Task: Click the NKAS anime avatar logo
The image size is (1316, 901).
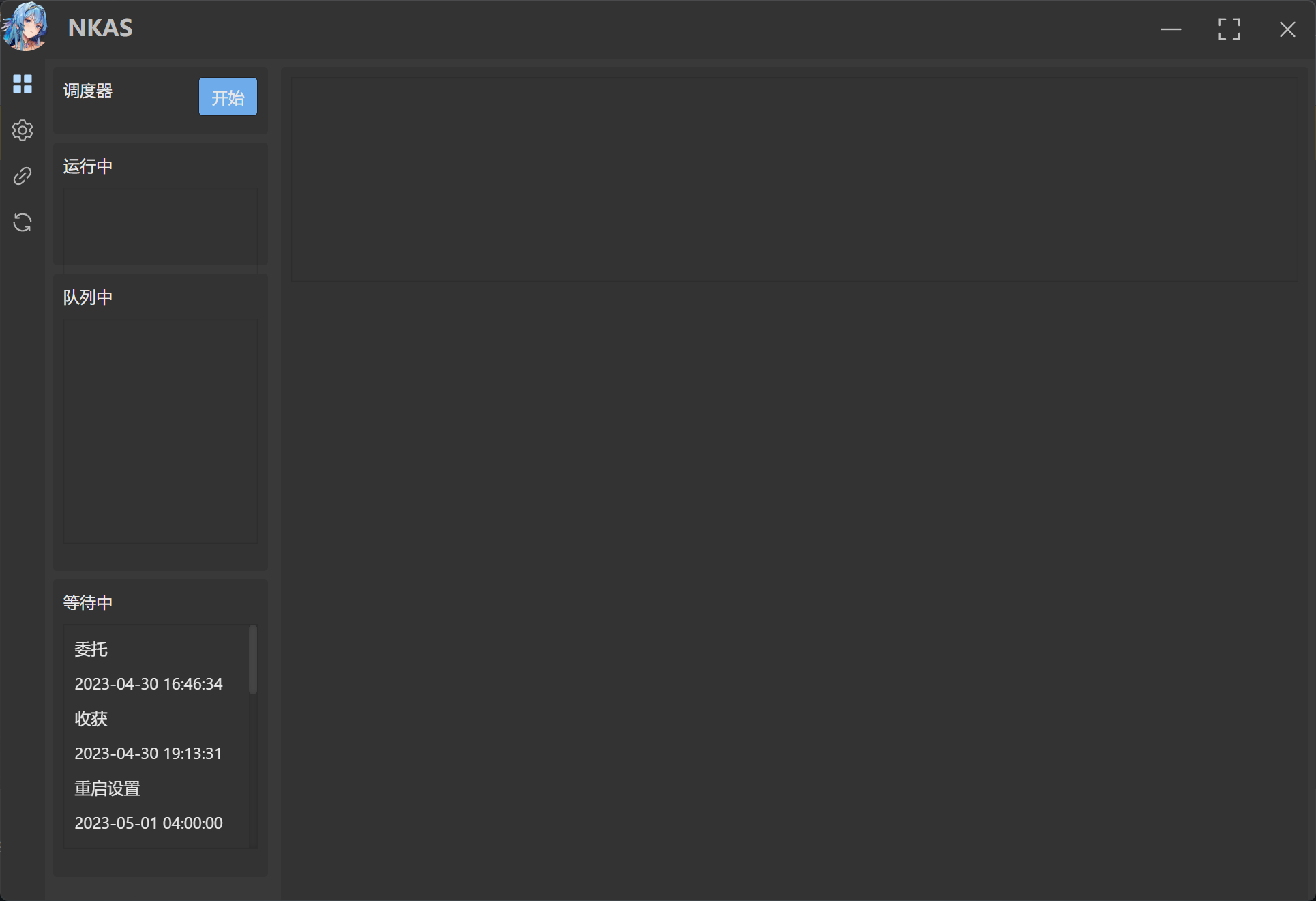Action: (x=25, y=27)
